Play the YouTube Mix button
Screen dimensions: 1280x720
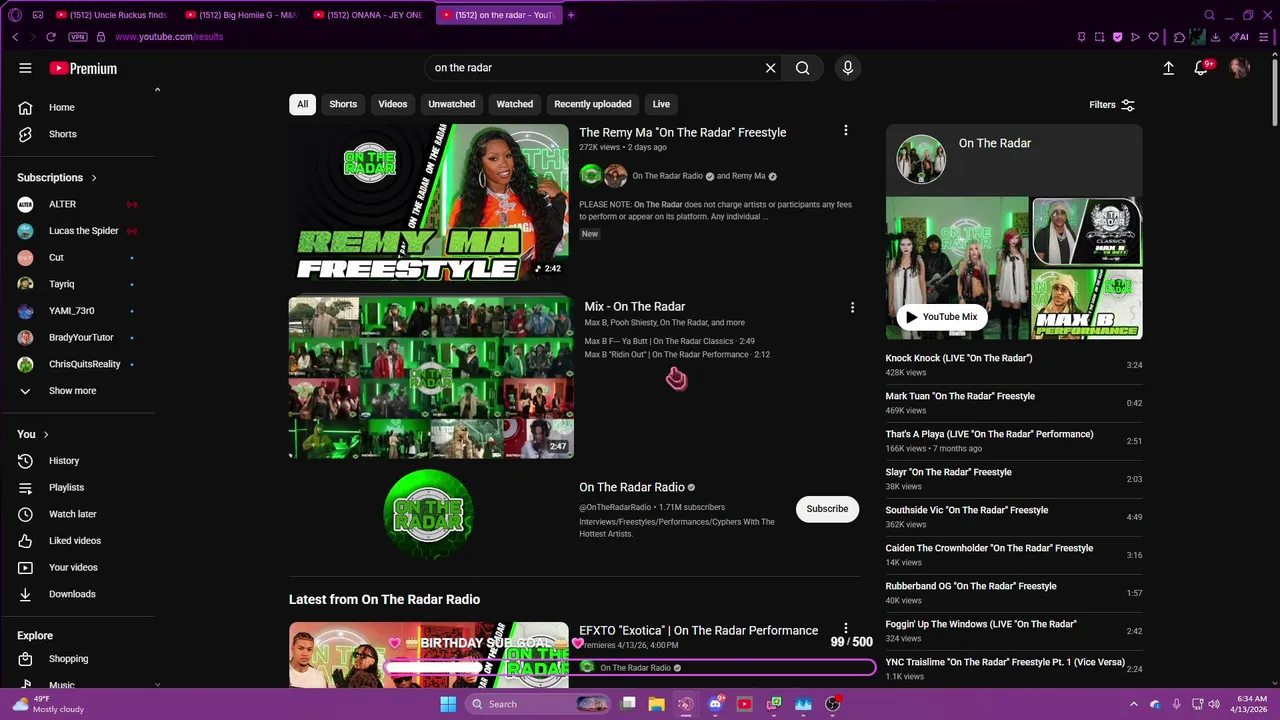pyautogui.click(x=941, y=317)
